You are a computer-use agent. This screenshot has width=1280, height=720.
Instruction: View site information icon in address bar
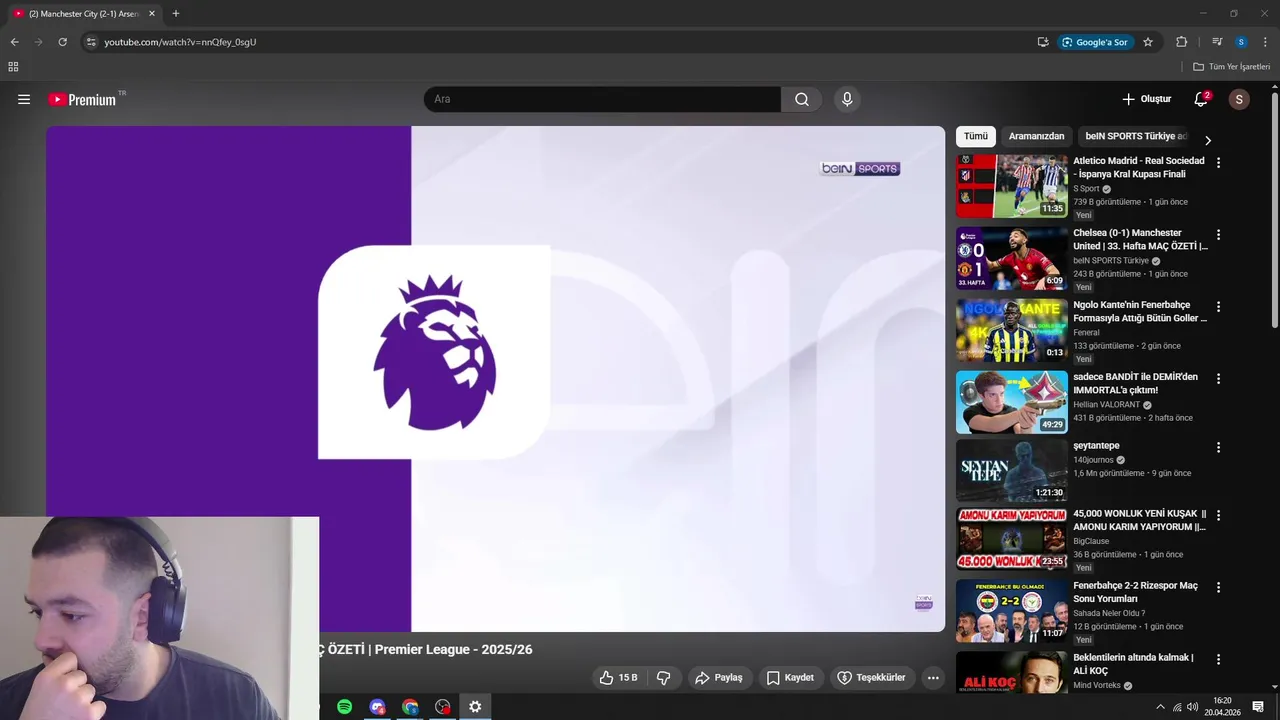coord(91,42)
